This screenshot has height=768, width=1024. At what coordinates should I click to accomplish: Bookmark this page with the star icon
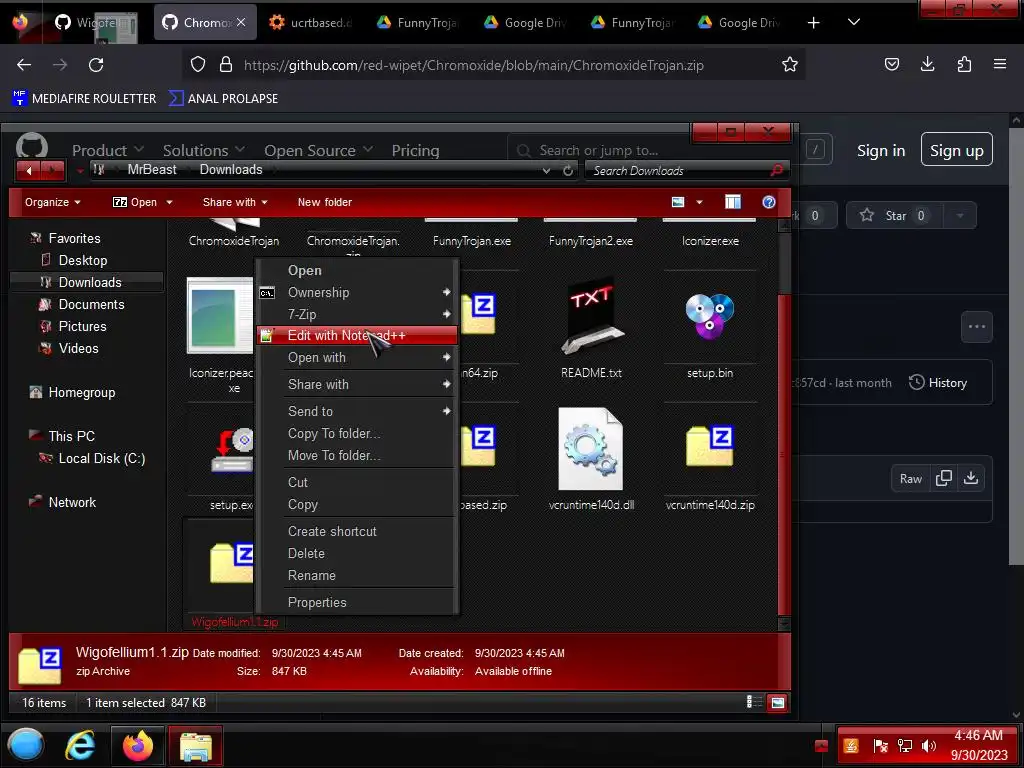coord(790,65)
